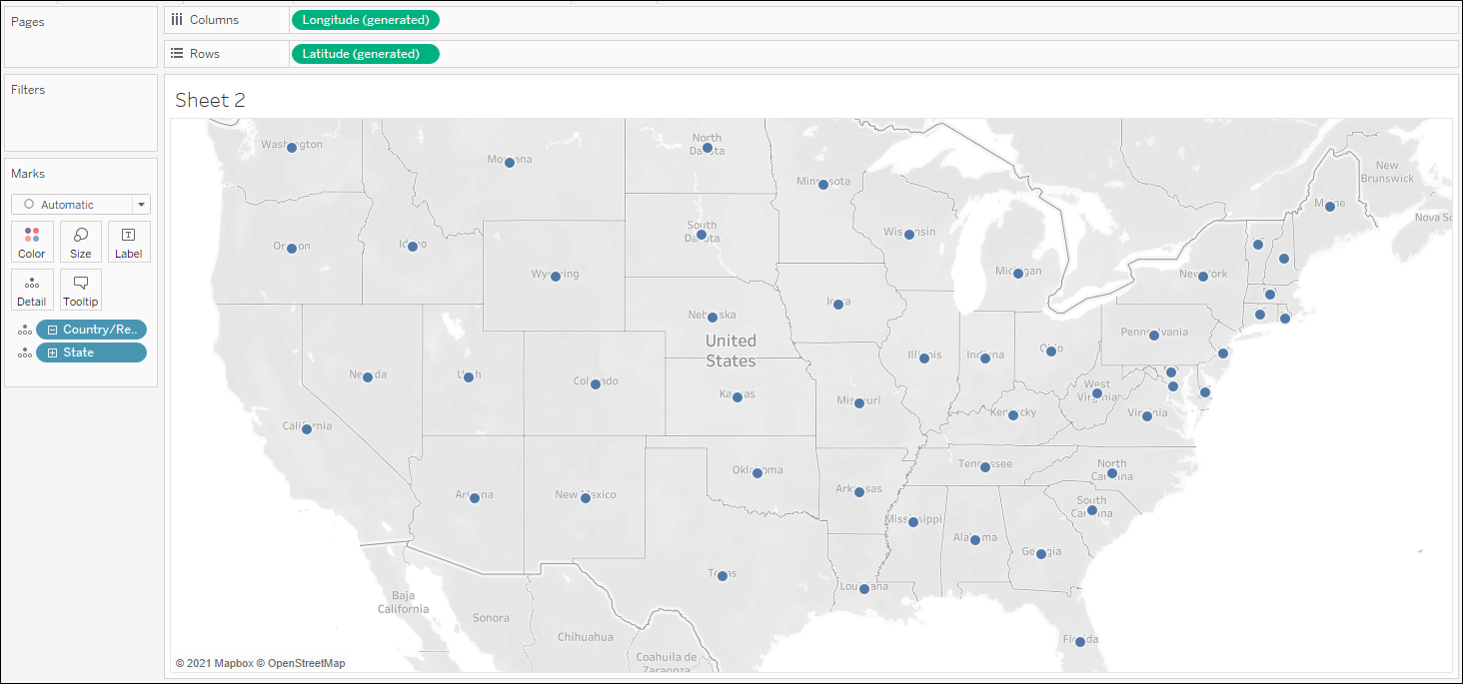Select the Oregon state mark

pos(291,248)
